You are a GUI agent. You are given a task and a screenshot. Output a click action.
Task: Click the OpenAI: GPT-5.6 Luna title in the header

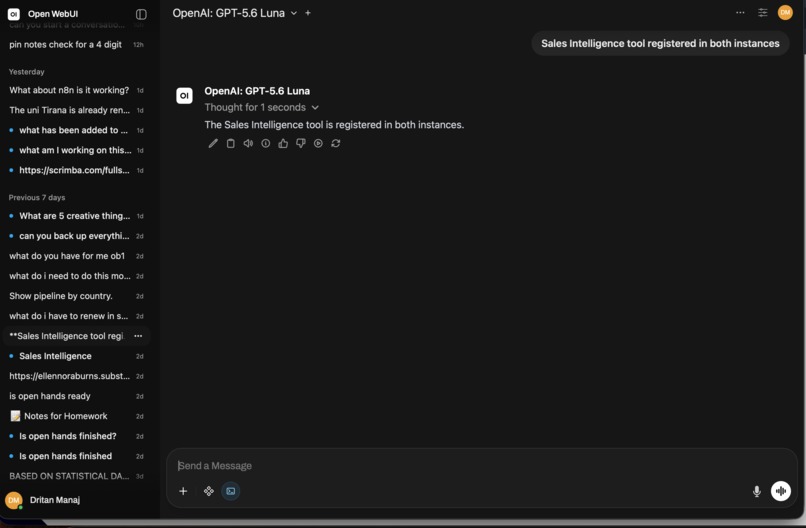(228, 13)
